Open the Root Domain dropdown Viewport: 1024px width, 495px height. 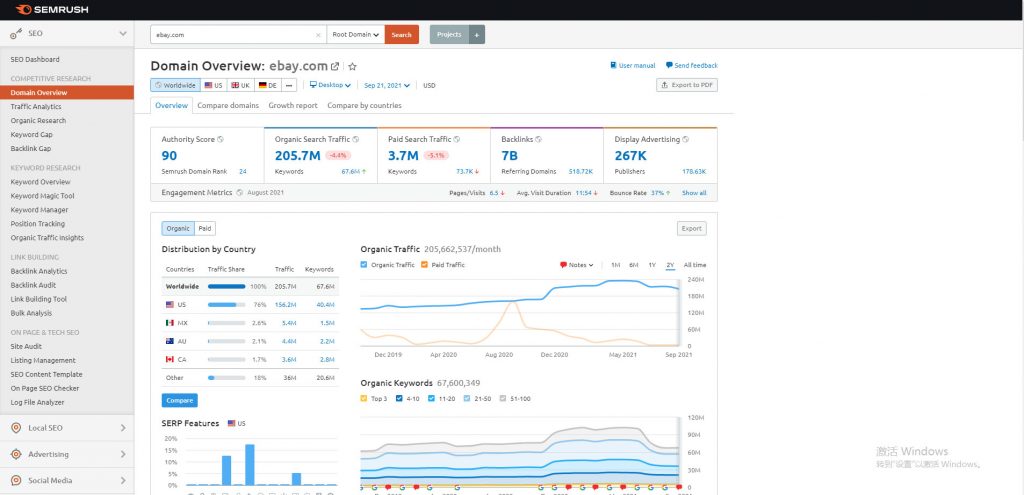(355, 35)
